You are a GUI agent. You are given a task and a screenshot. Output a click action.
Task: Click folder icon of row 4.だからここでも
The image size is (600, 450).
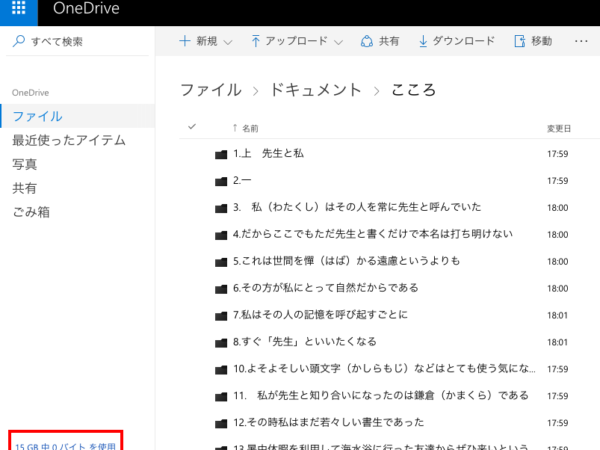click(221, 235)
